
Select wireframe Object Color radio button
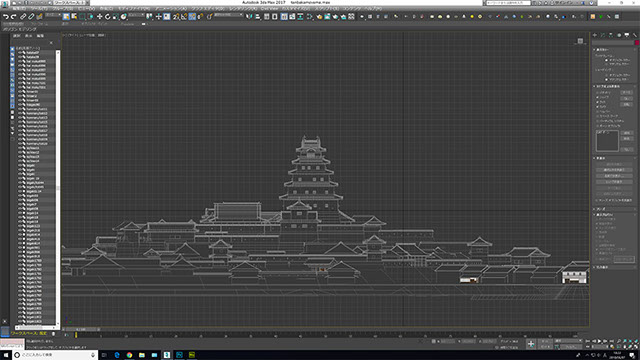point(607,60)
